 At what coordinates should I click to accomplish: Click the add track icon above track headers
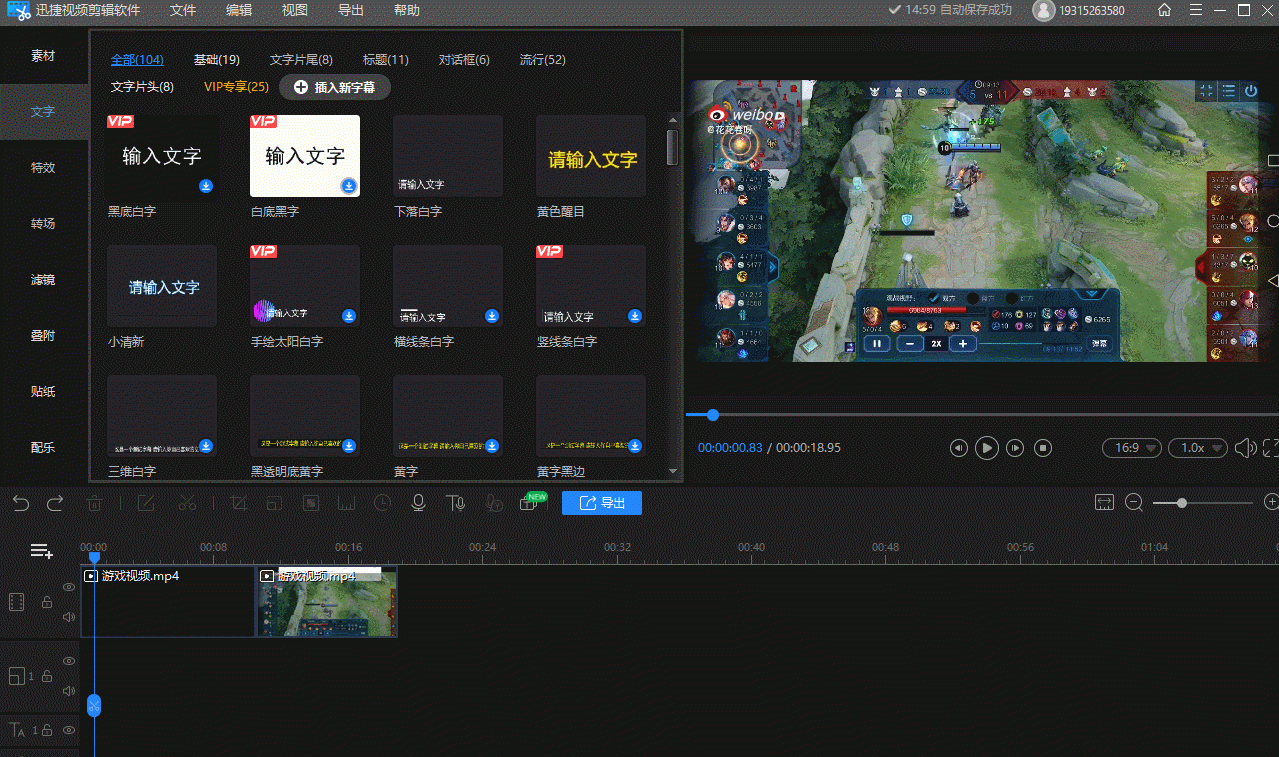[41, 551]
